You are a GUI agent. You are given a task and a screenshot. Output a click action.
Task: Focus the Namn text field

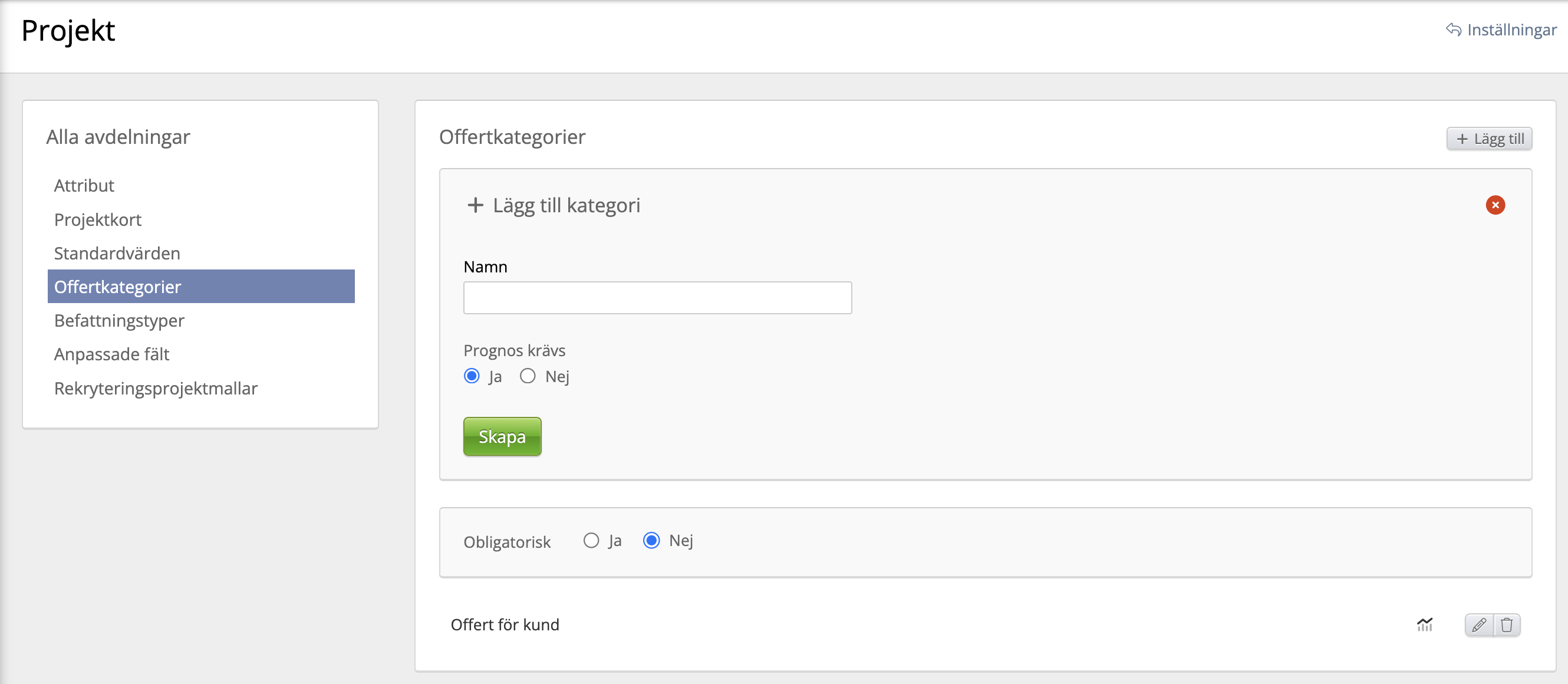coord(657,298)
